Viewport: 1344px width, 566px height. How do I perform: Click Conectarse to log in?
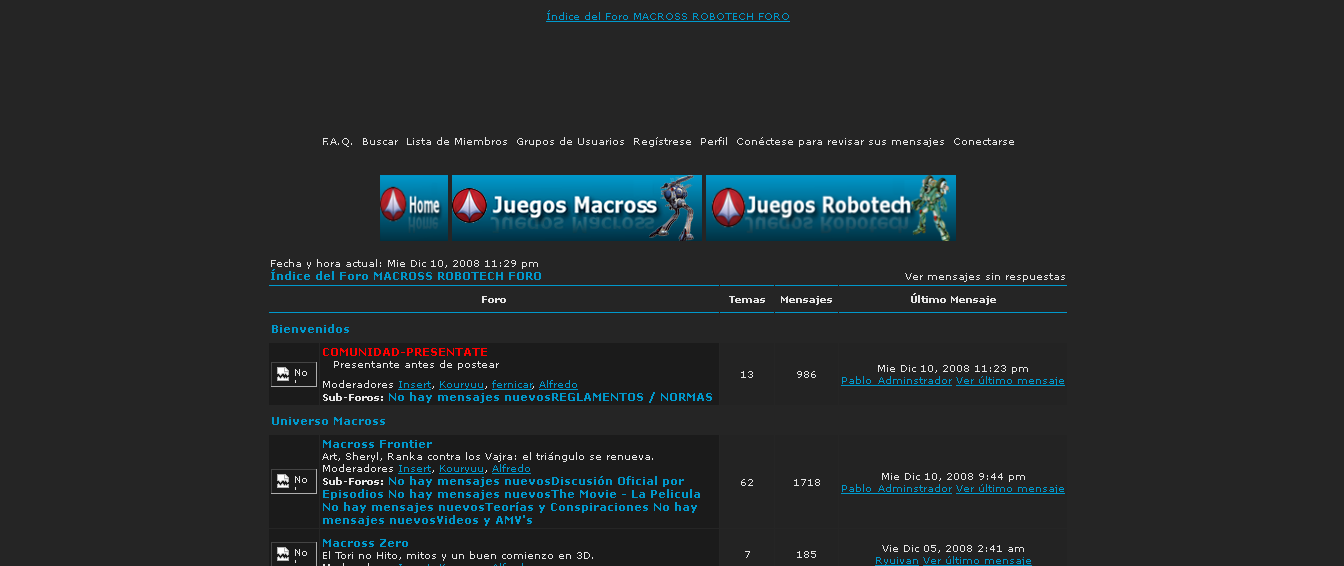click(984, 142)
